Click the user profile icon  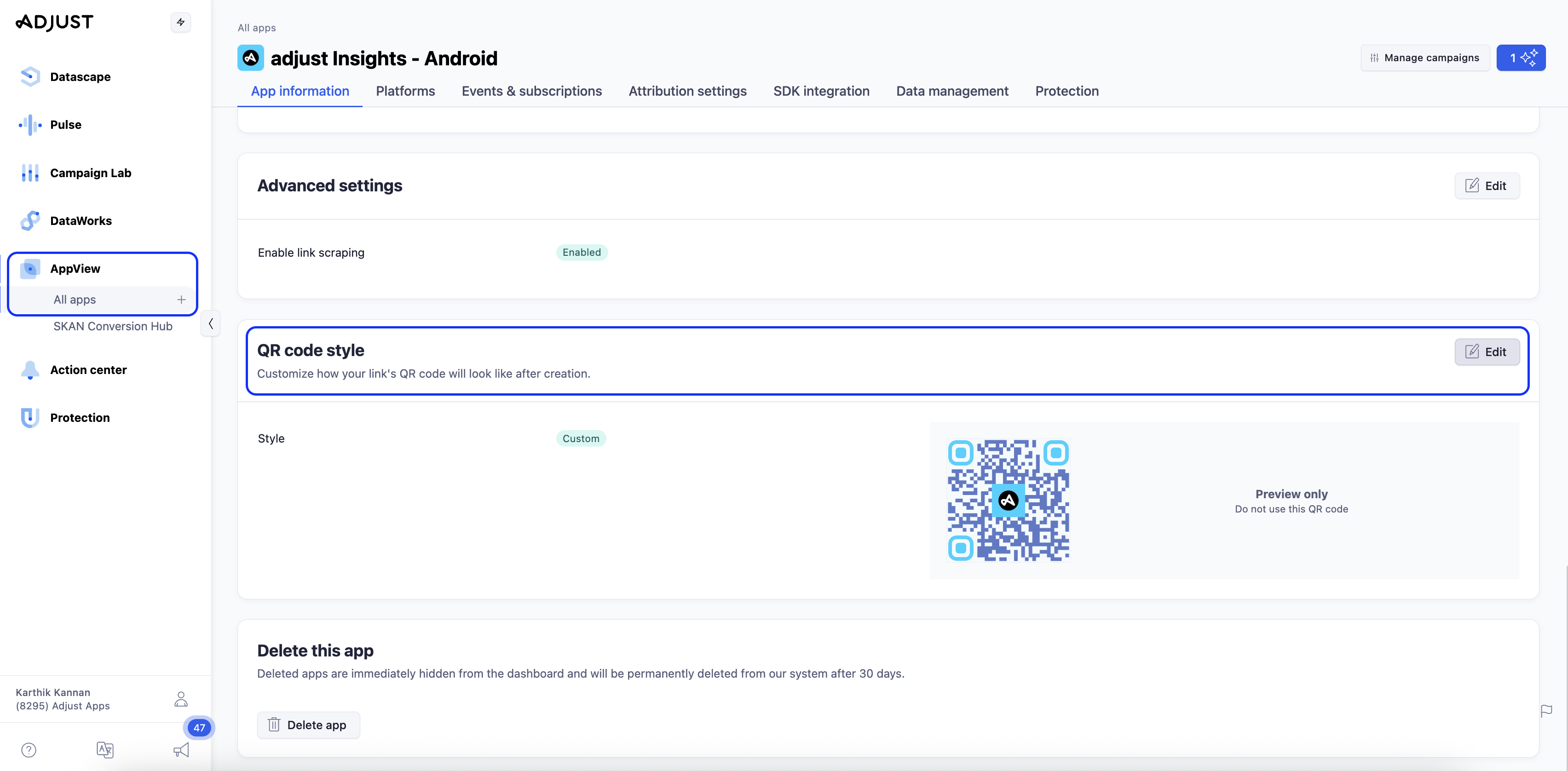(181, 699)
